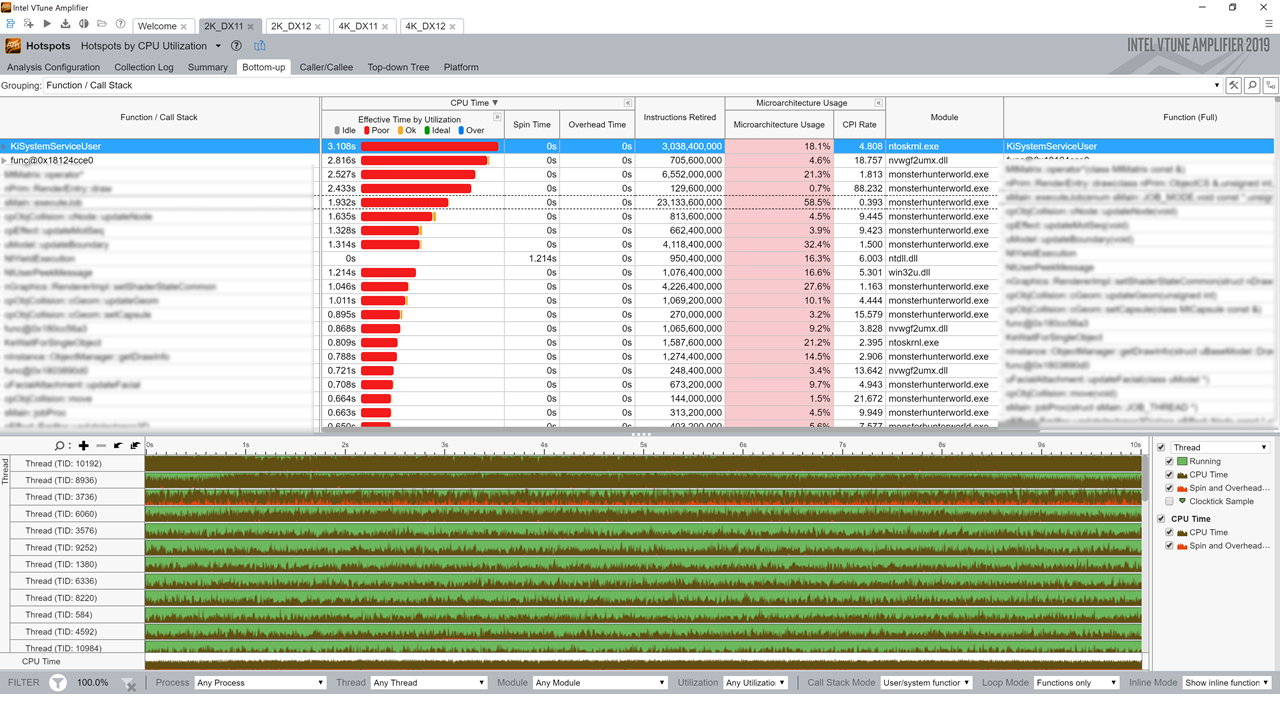Screen dimensions: 1280x720
Task: Open the Thread dropdown in timeline legend
Action: (x=1220, y=447)
